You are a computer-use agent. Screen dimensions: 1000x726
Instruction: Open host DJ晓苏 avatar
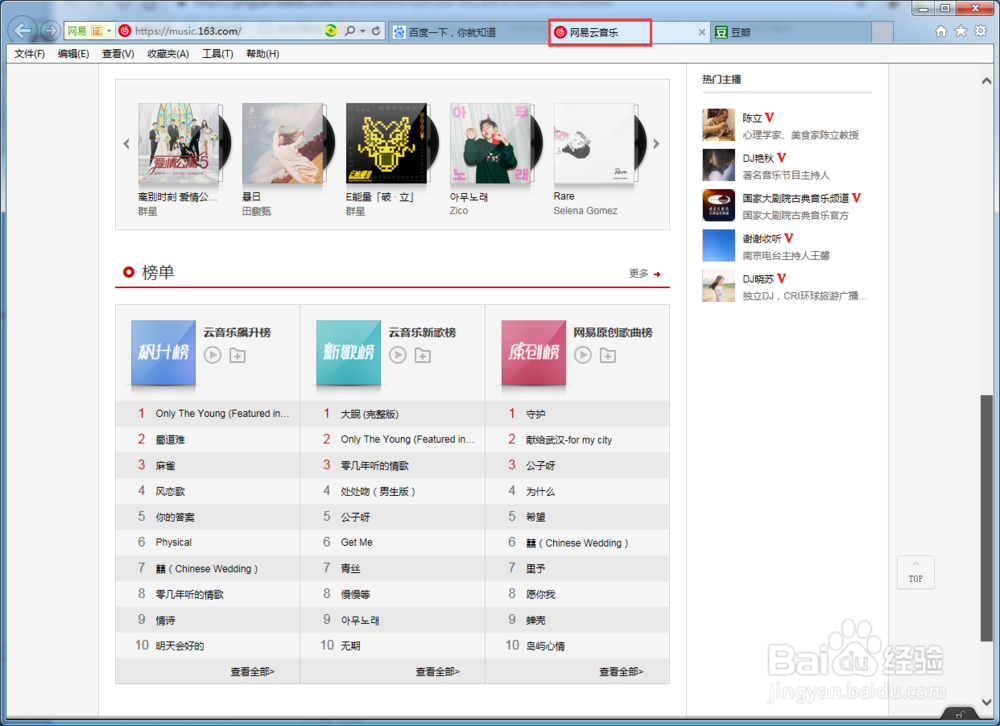click(x=719, y=285)
